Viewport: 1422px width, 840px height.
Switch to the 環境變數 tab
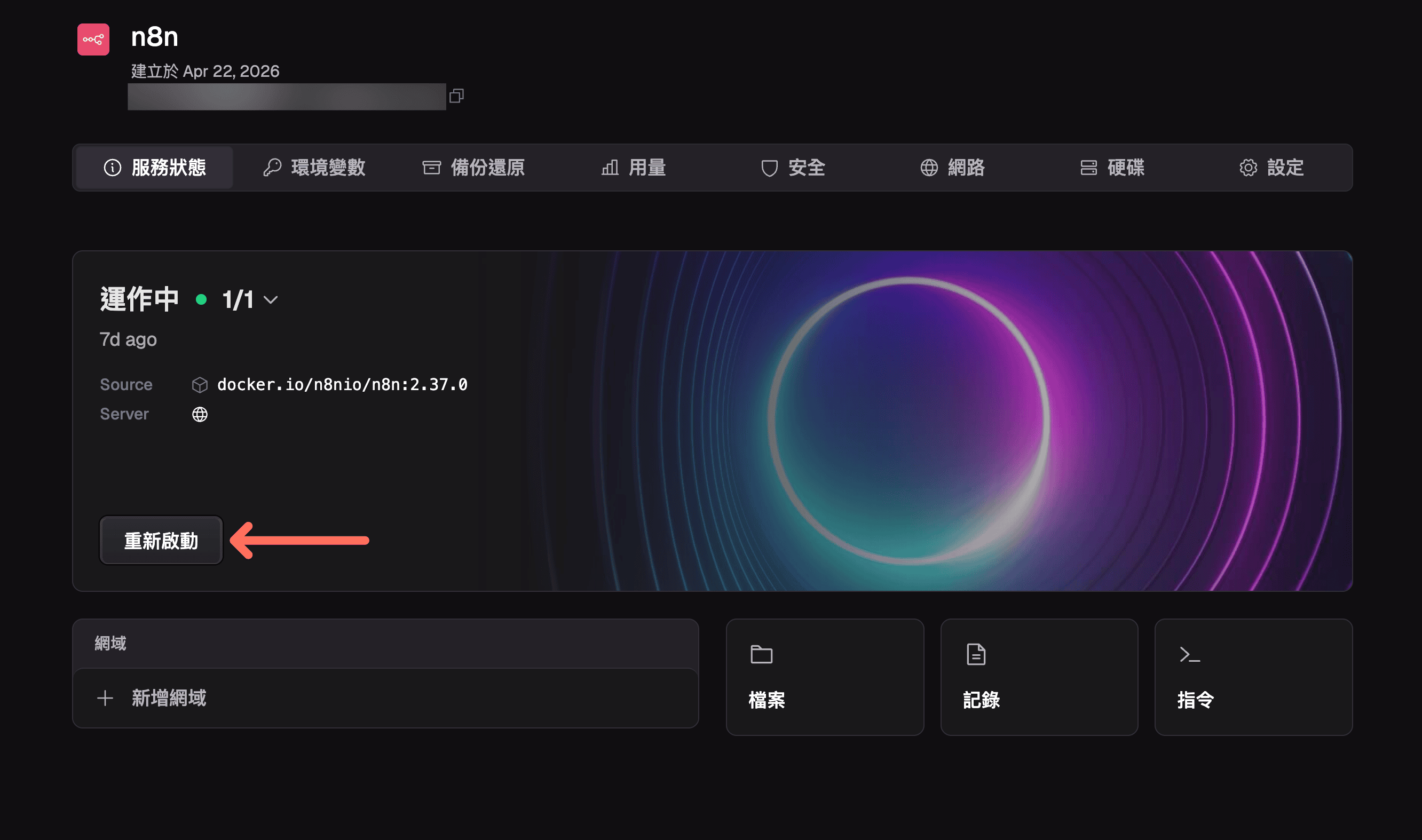click(x=314, y=168)
